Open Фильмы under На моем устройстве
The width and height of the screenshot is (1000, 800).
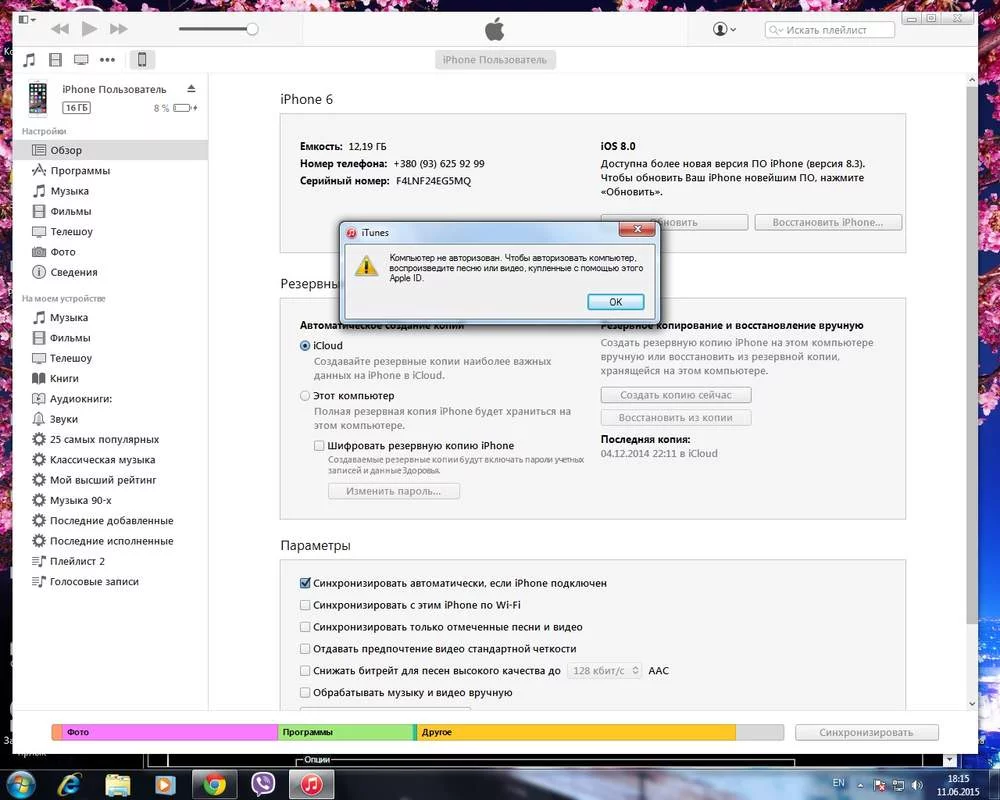[x=110, y=338]
